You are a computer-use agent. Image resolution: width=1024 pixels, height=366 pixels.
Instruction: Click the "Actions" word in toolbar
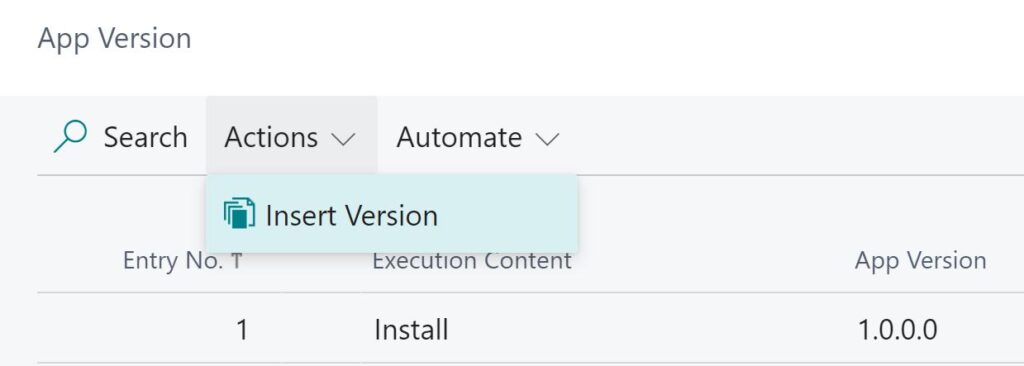[x=271, y=137]
